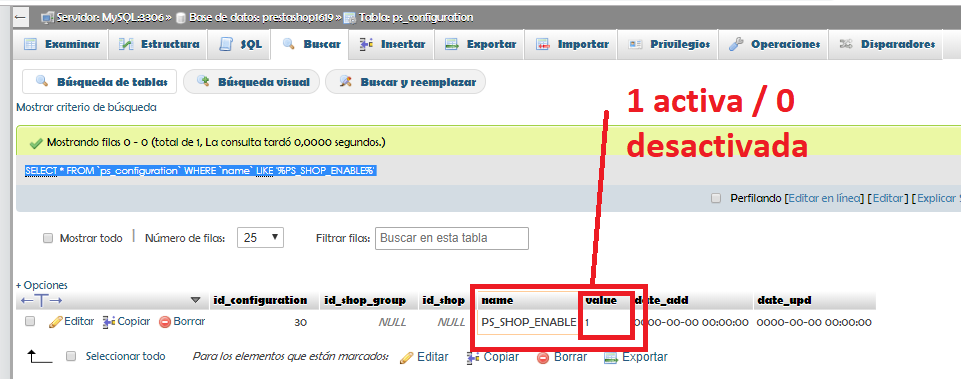Screen dimensions: 961x379
Task: Focus the Filtrar filas search field
Action: point(452,238)
